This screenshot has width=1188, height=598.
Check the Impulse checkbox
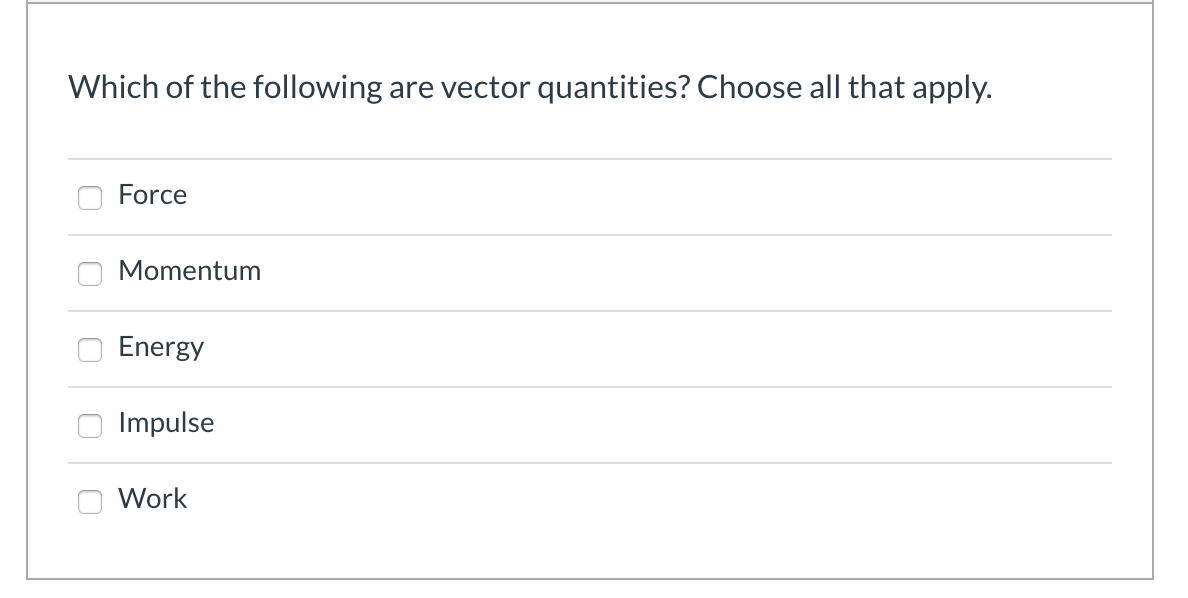click(x=90, y=426)
